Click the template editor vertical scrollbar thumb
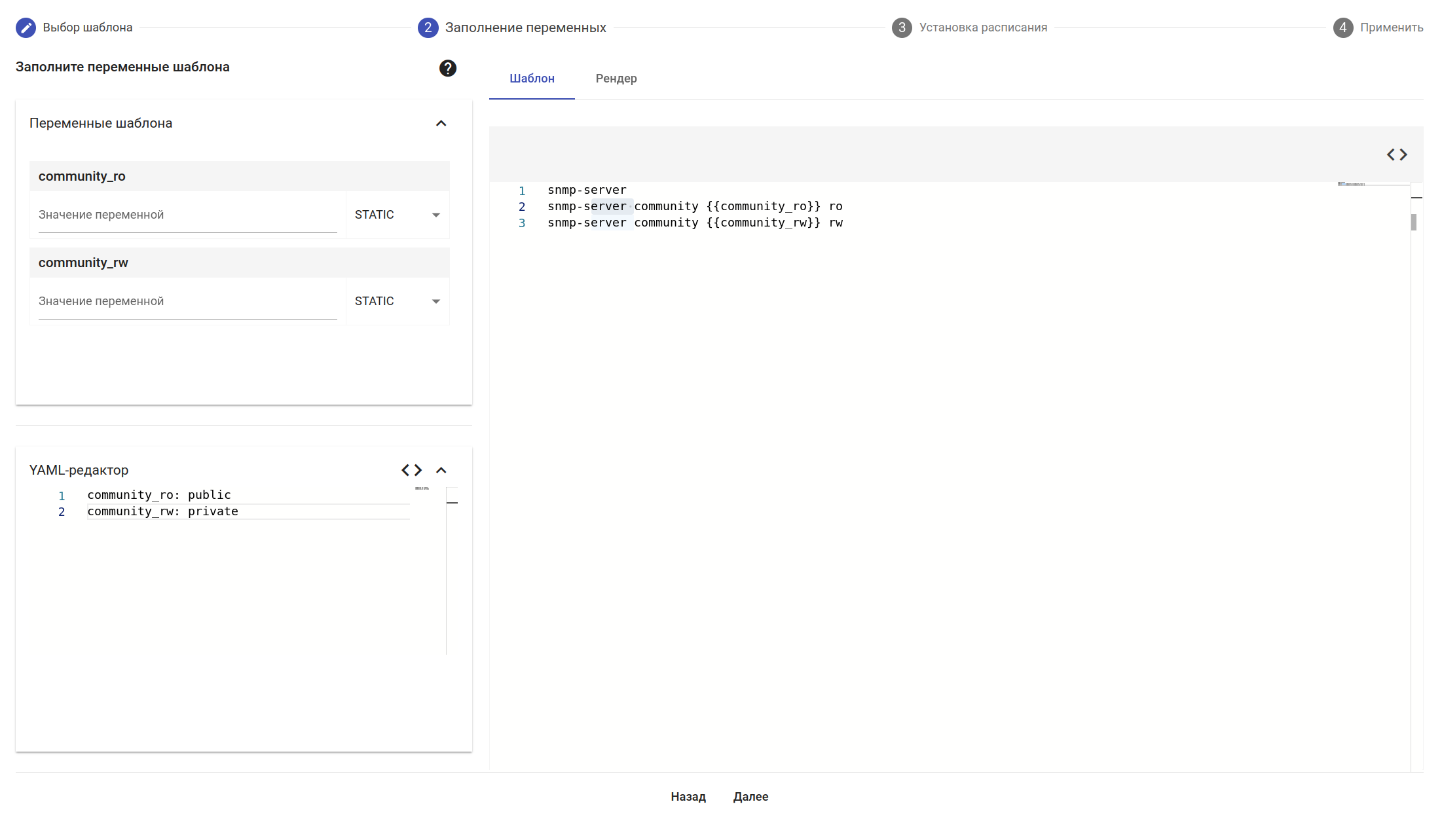Viewport: 1442px width, 840px height. [x=1413, y=223]
